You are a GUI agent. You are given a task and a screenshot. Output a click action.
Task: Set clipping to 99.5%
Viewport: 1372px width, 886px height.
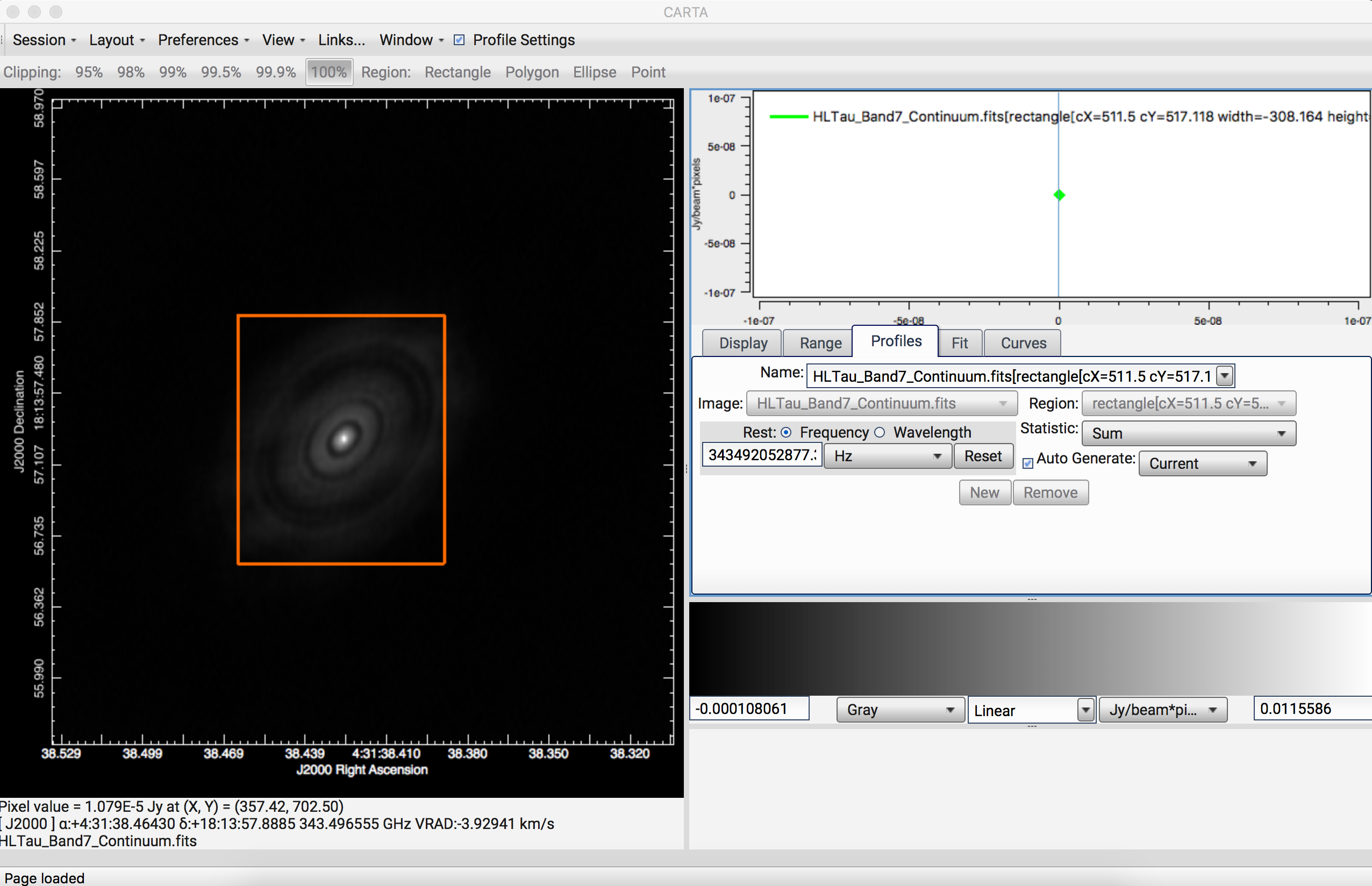coord(221,72)
